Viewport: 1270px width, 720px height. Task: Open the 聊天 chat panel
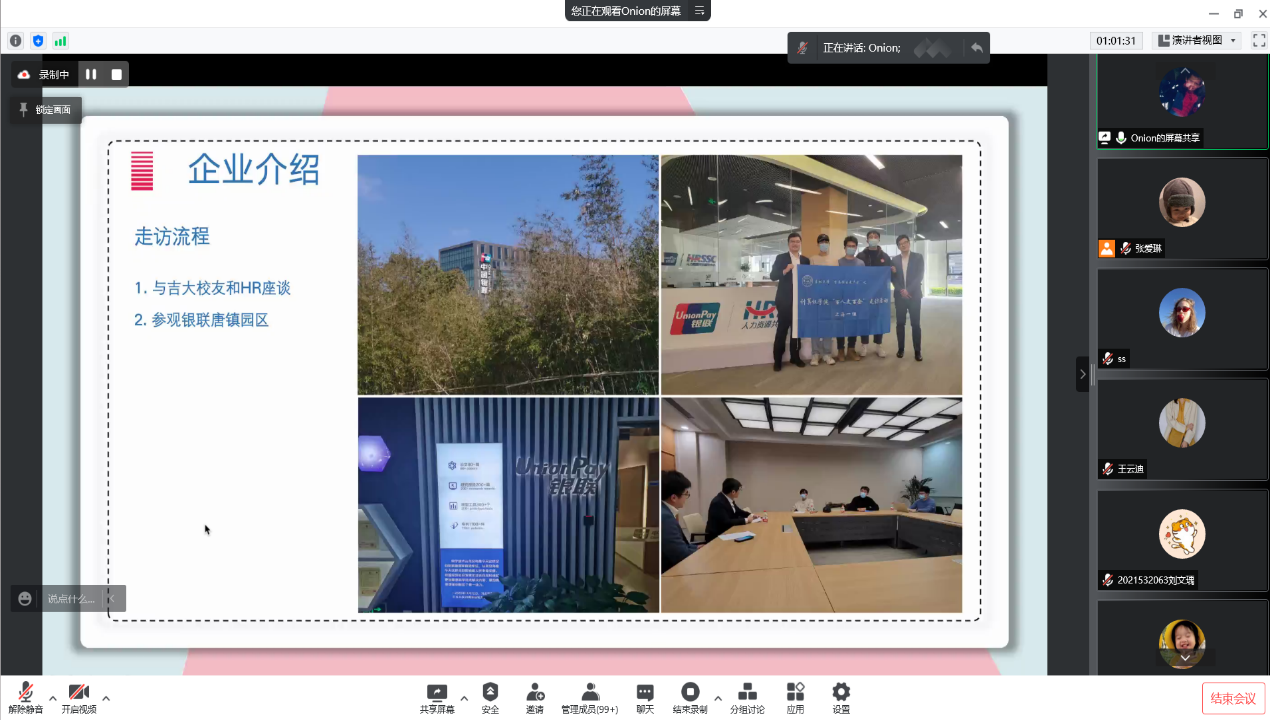[x=645, y=697]
